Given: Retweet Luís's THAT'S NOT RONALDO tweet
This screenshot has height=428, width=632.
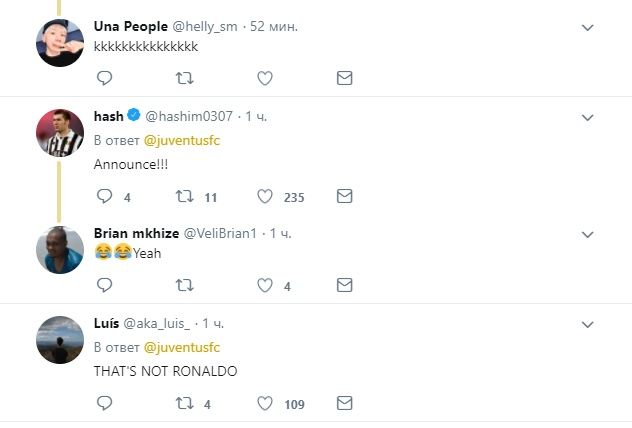Looking at the screenshot, I should click(185, 404).
